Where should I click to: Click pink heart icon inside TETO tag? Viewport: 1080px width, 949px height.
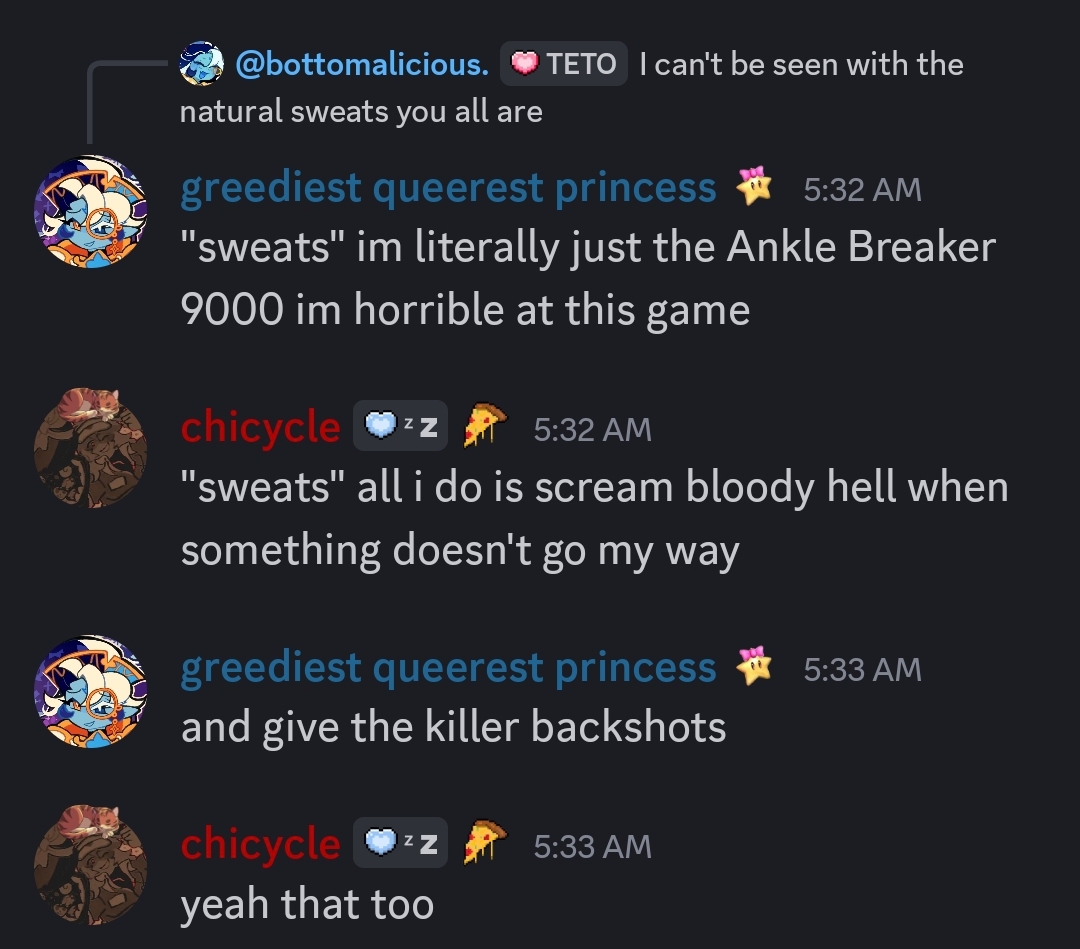coord(524,64)
